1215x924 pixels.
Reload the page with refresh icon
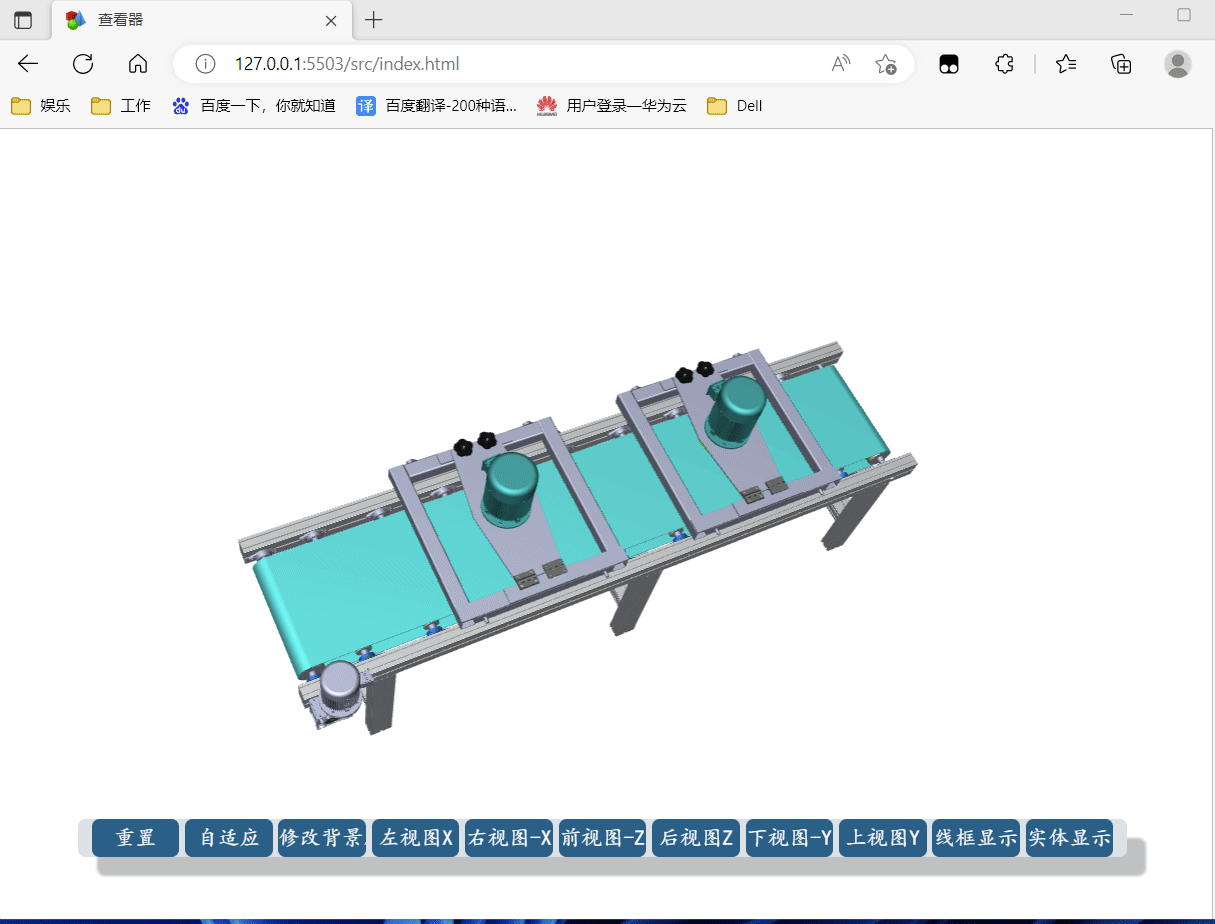point(83,64)
